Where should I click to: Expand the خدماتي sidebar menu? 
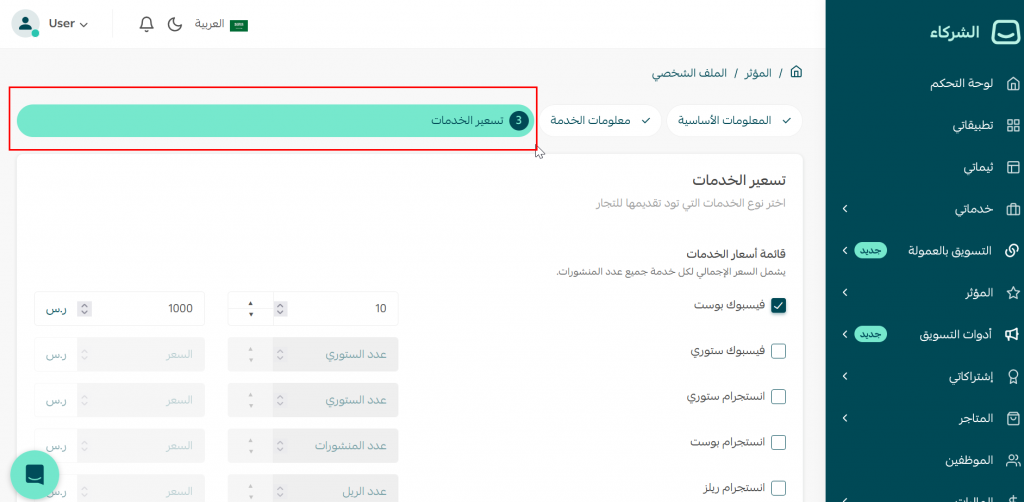pyautogui.click(x=845, y=209)
